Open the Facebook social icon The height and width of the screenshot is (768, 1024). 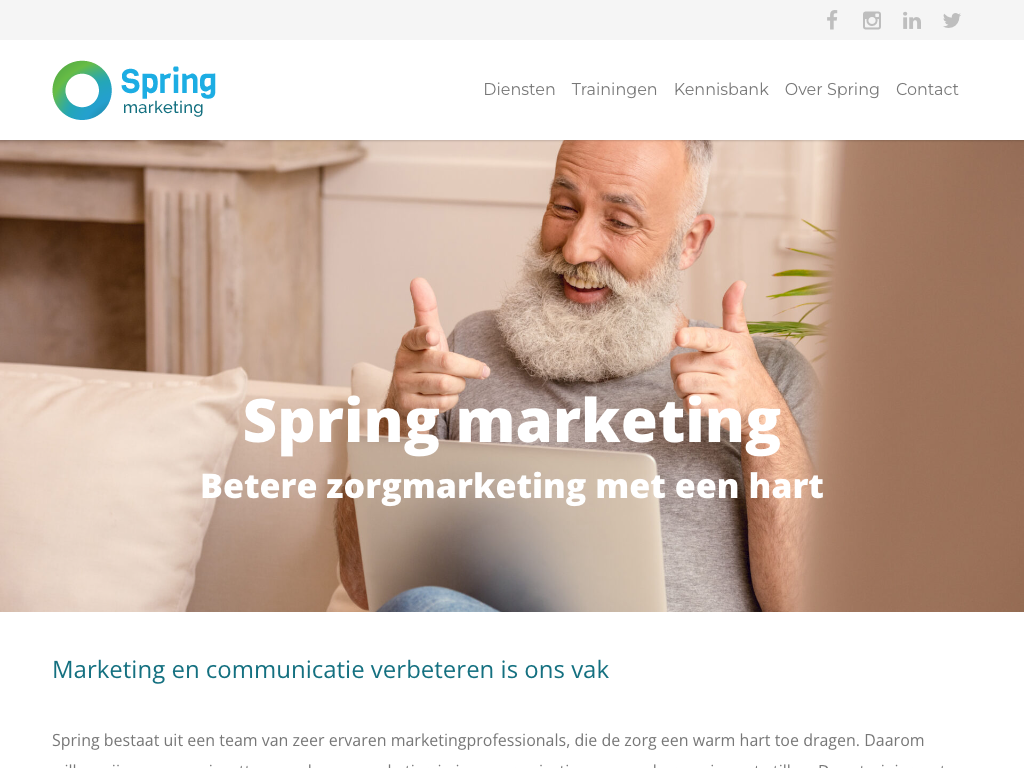point(832,20)
